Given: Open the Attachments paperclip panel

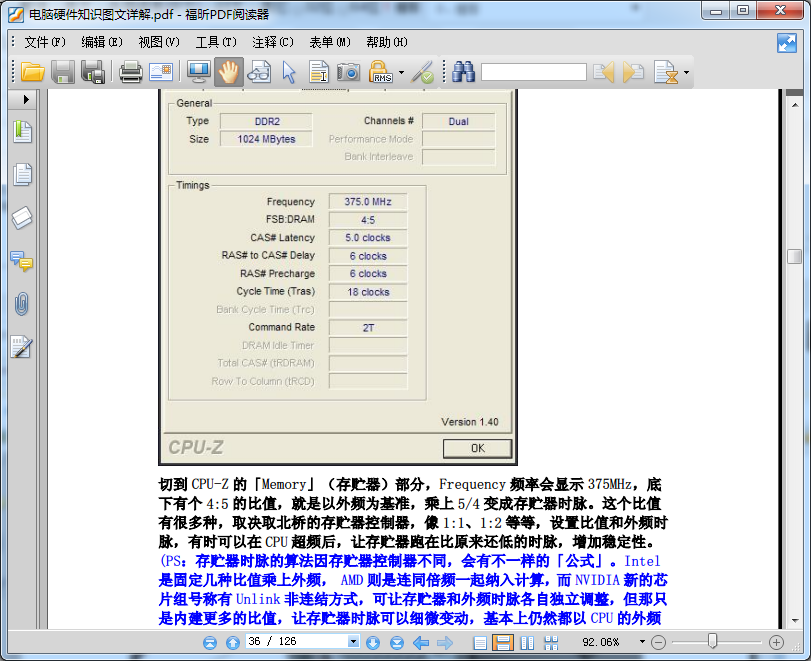Looking at the screenshot, I should pos(22,304).
